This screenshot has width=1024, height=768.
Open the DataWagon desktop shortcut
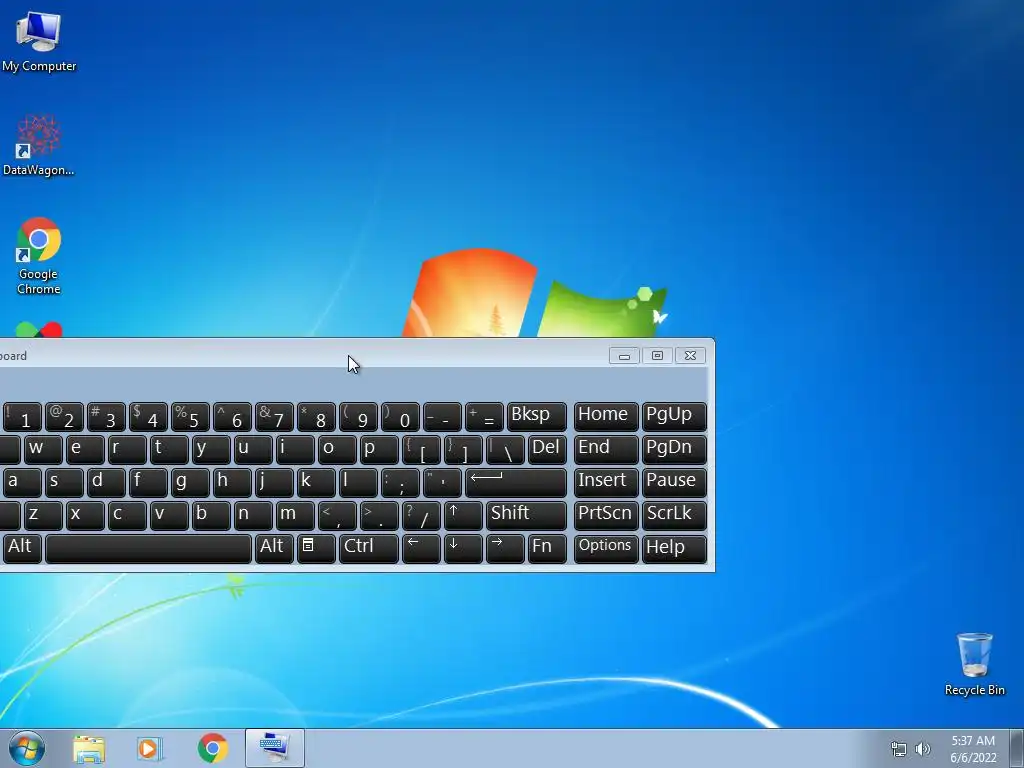[x=39, y=145]
